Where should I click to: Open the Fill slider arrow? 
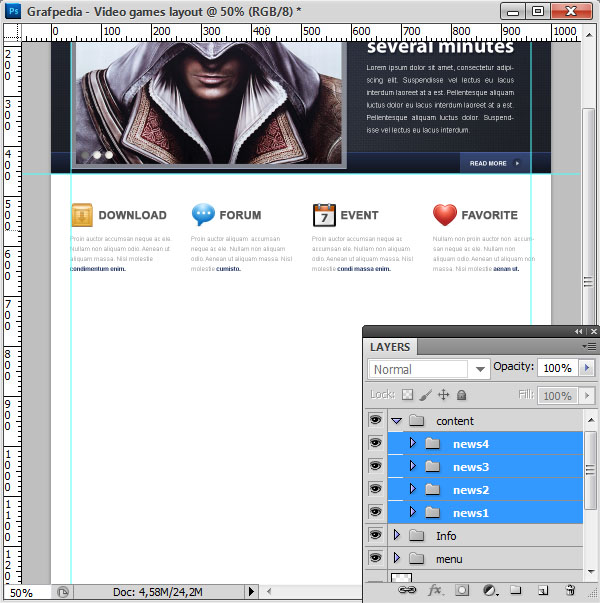point(587,395)
